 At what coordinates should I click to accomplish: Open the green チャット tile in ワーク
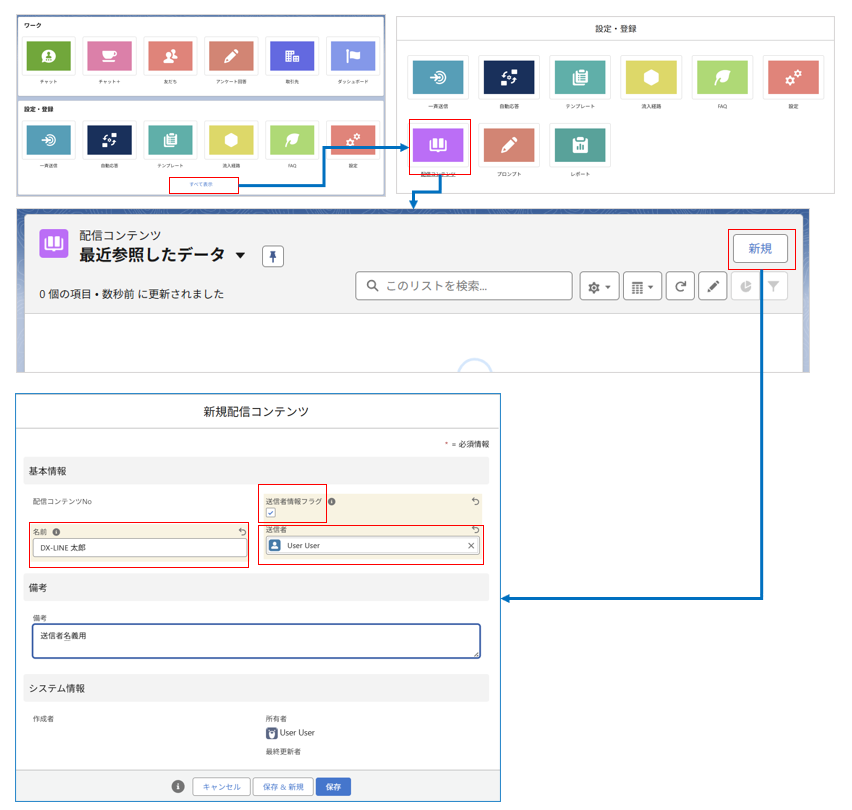click(49, 56)
